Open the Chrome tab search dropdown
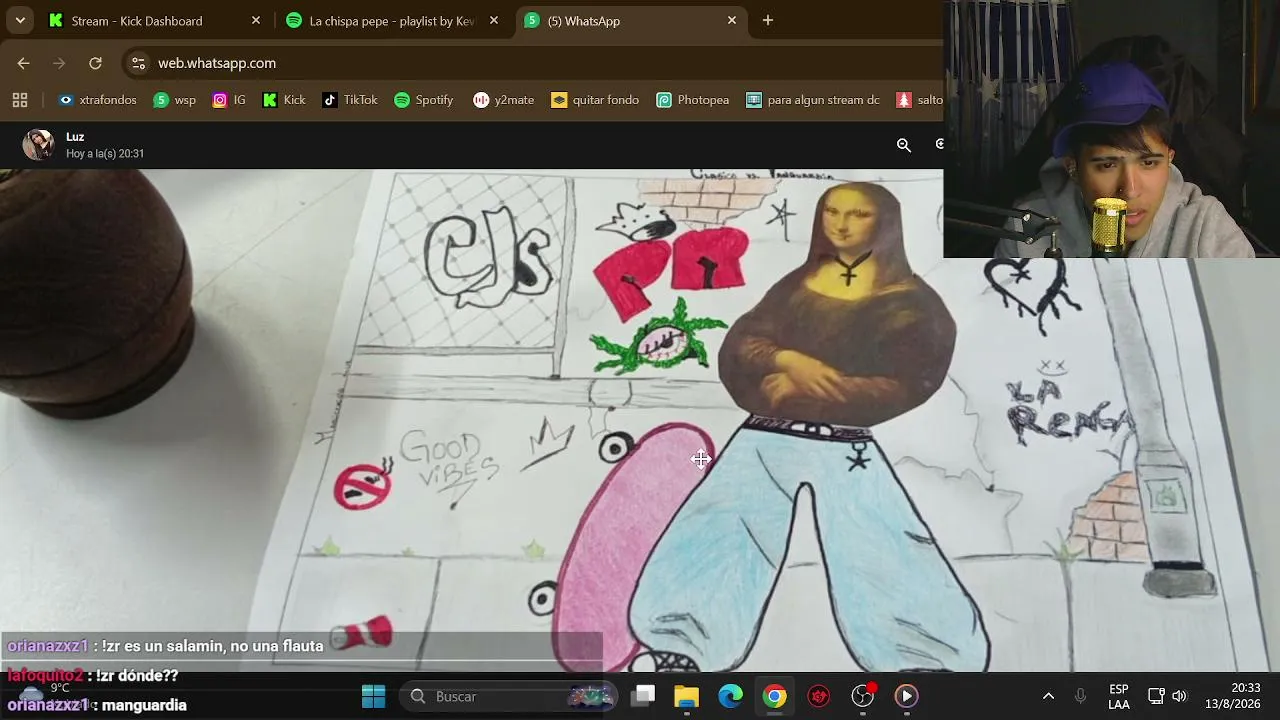 [20, 20]
